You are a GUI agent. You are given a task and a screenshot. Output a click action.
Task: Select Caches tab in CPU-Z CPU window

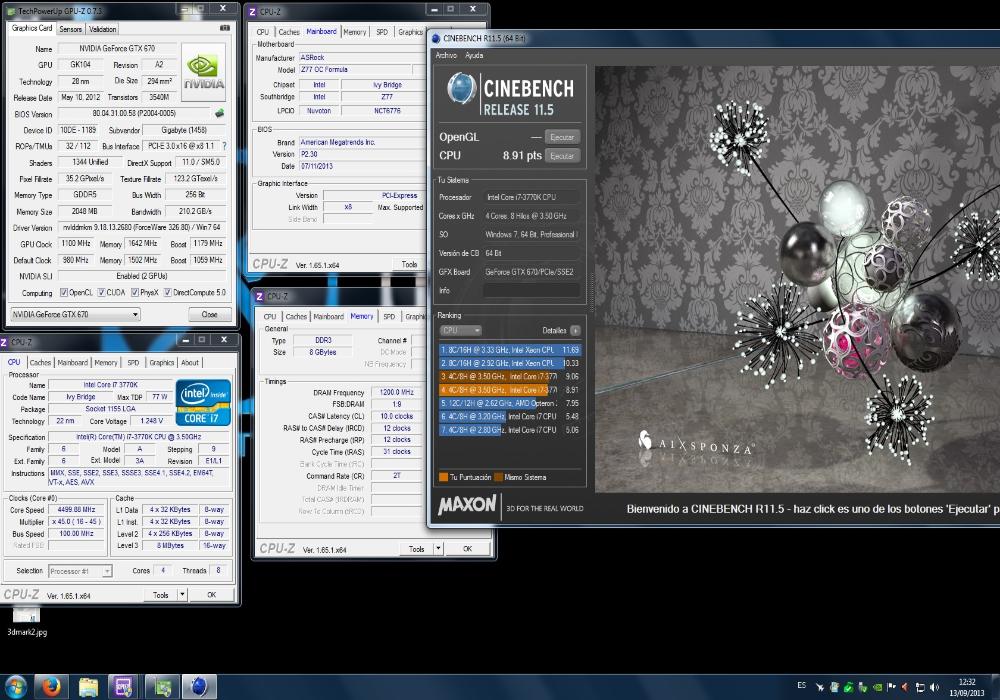pyautogui.click(x=40, y=363)
